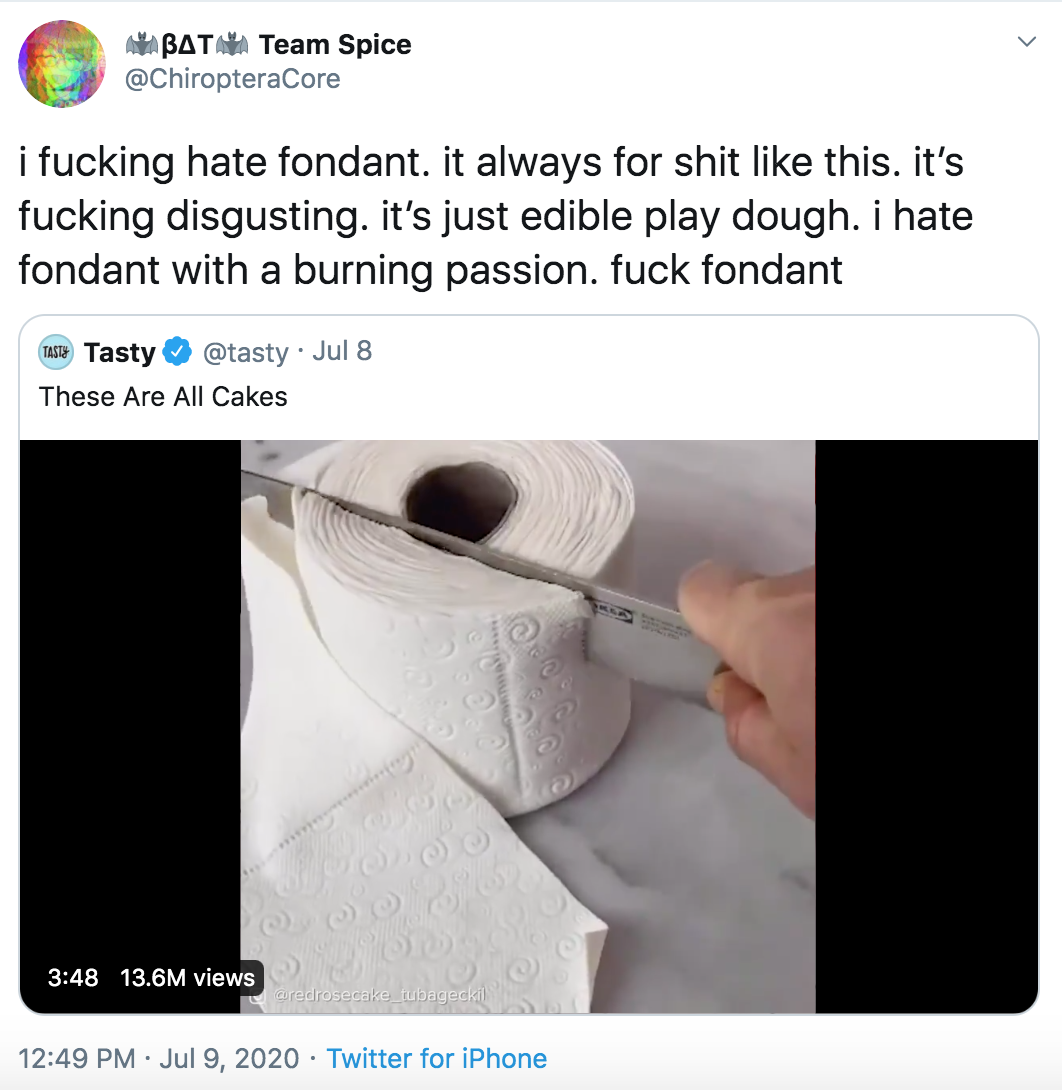Click the 13.6M views counter
This screenshot has width=1062, height=1090.
point(187,977)
